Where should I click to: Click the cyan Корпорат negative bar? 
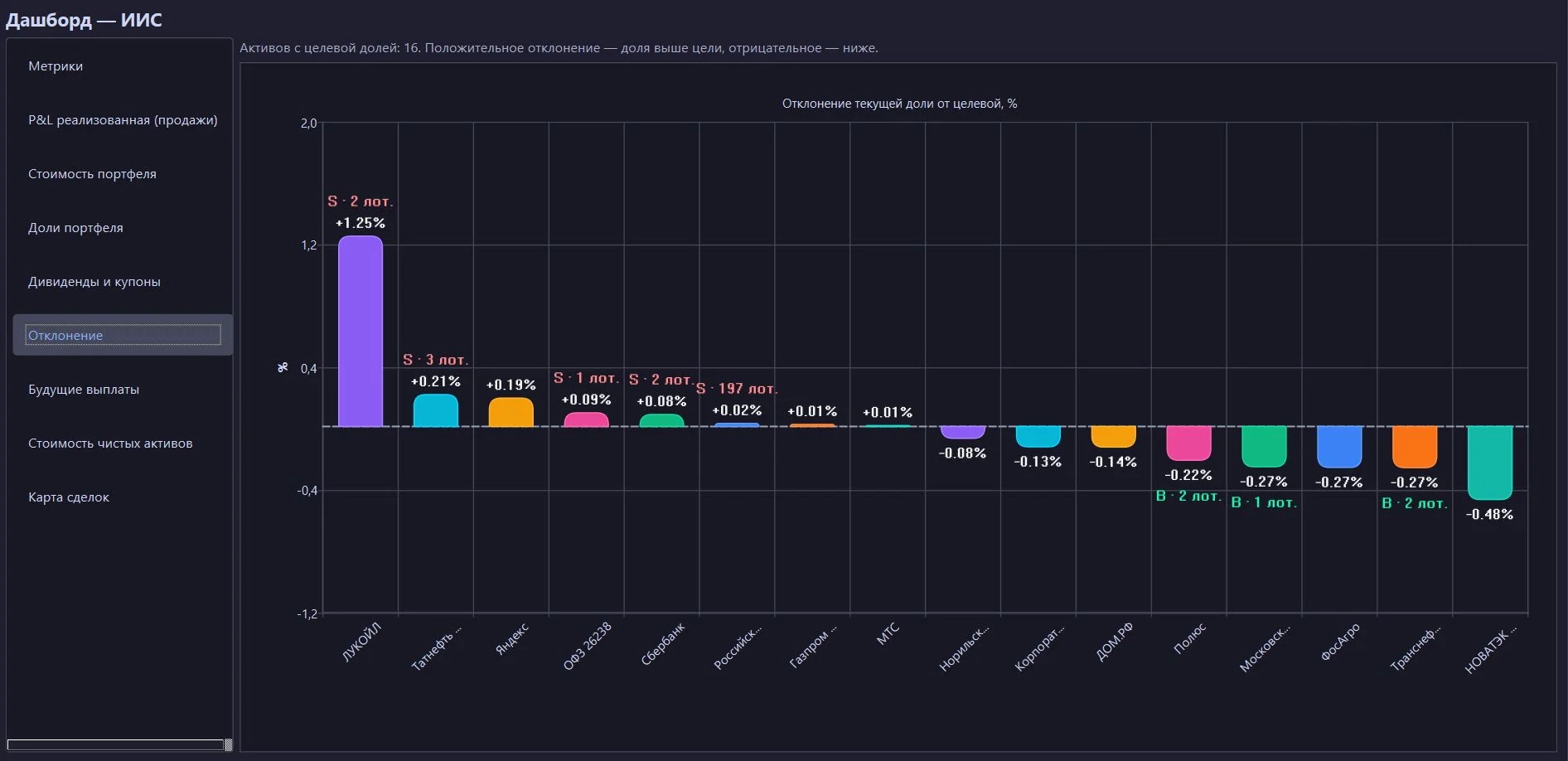[1038, 436]
